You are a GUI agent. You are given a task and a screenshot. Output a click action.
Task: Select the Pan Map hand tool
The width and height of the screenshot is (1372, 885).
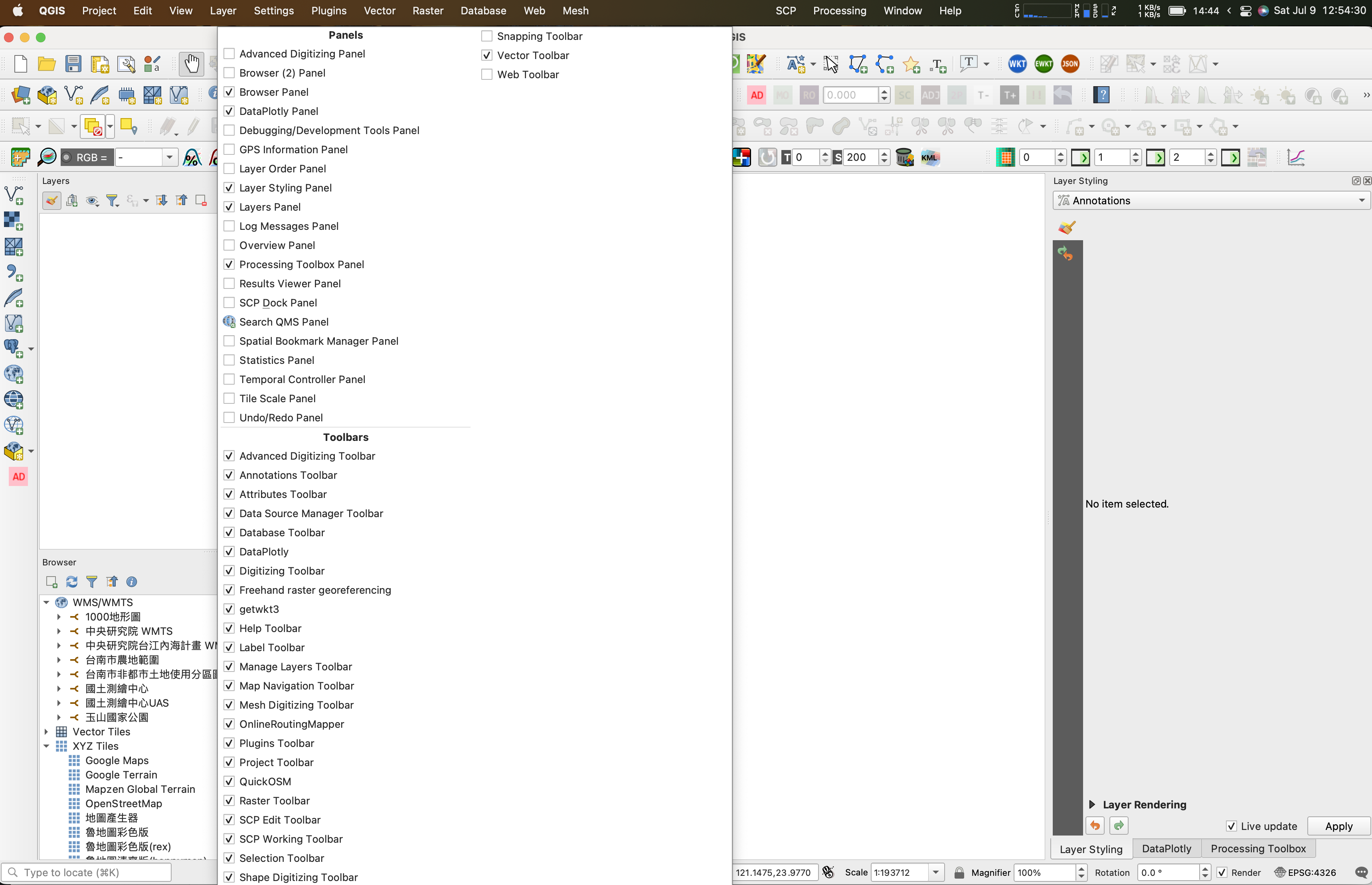pyautogui.click(x=192, y=64)
